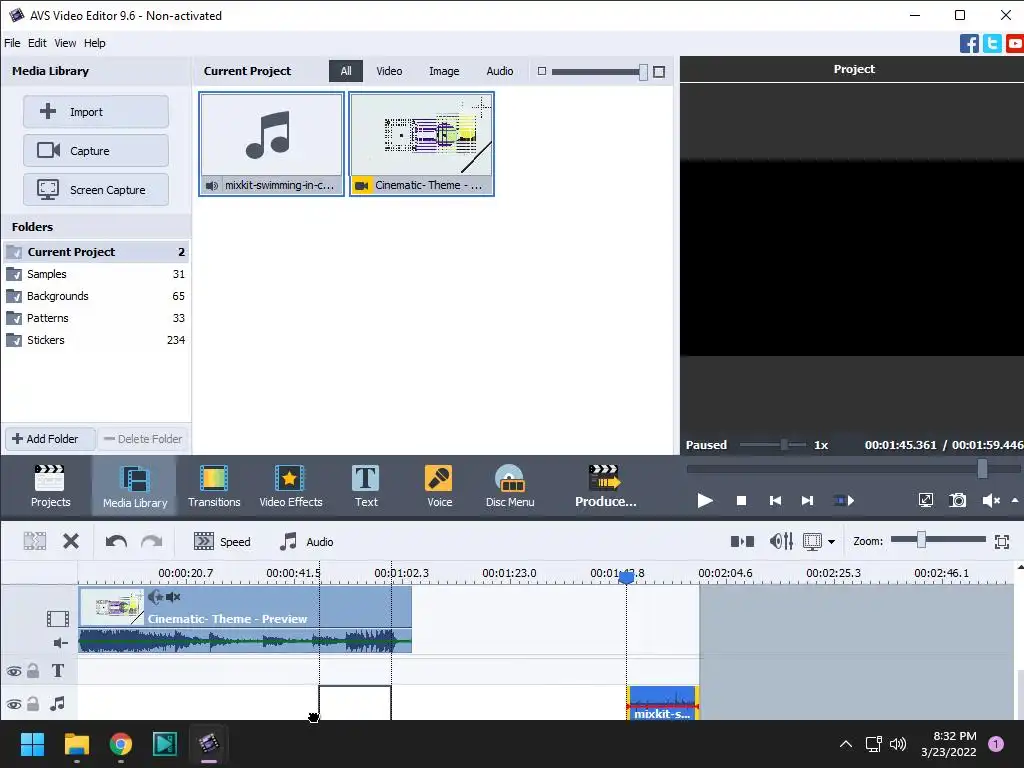1024x768 pixels.
Task: Open the File menu
Action: coord(12,43)
